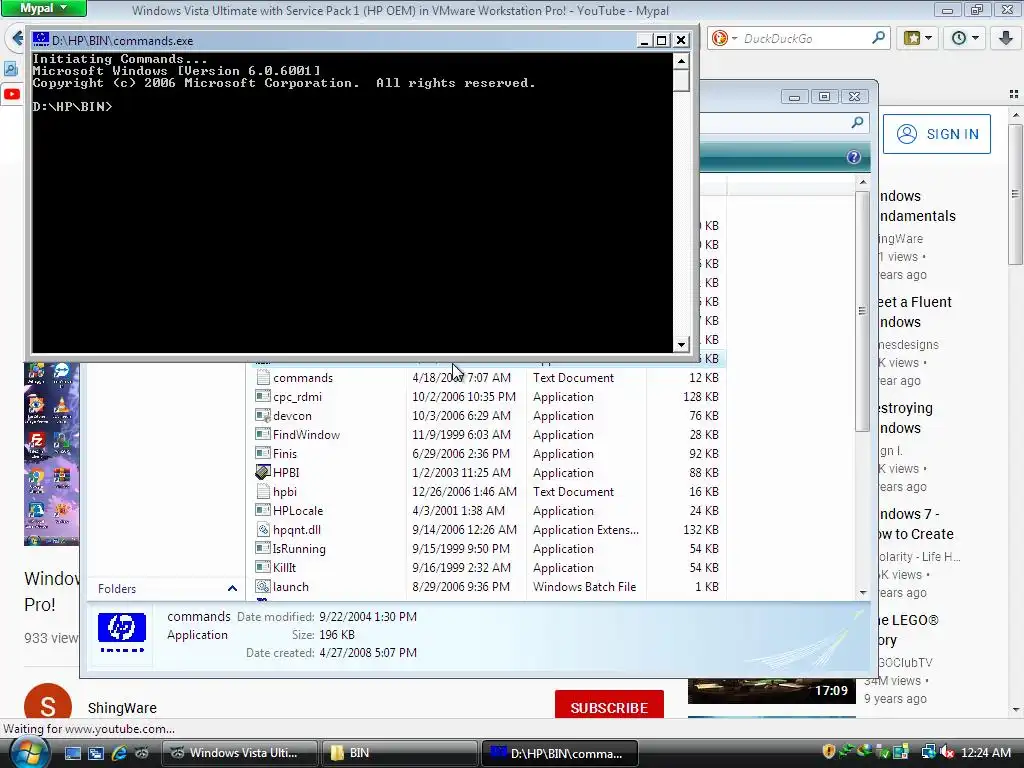Expand the bookmarks button dropdown arrow
The height and width of the screenshot is (768, 1024).
click(928, 39)
